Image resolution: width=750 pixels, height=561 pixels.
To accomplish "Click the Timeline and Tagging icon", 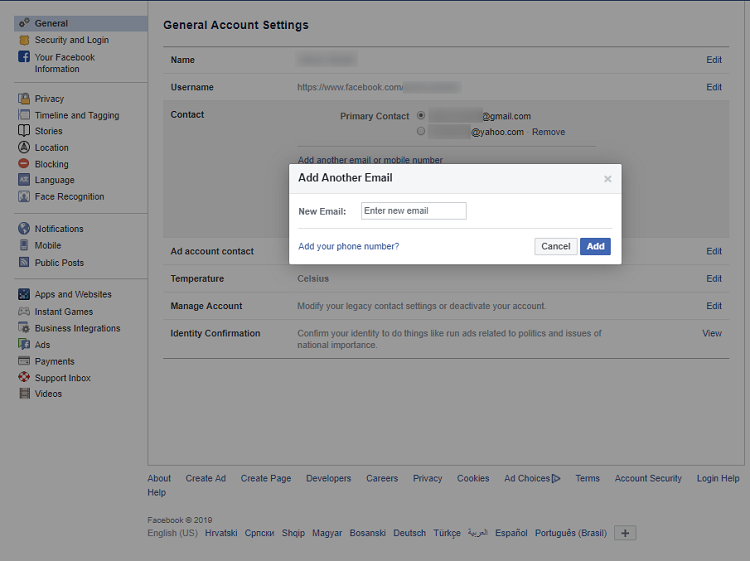I will 24,115.
